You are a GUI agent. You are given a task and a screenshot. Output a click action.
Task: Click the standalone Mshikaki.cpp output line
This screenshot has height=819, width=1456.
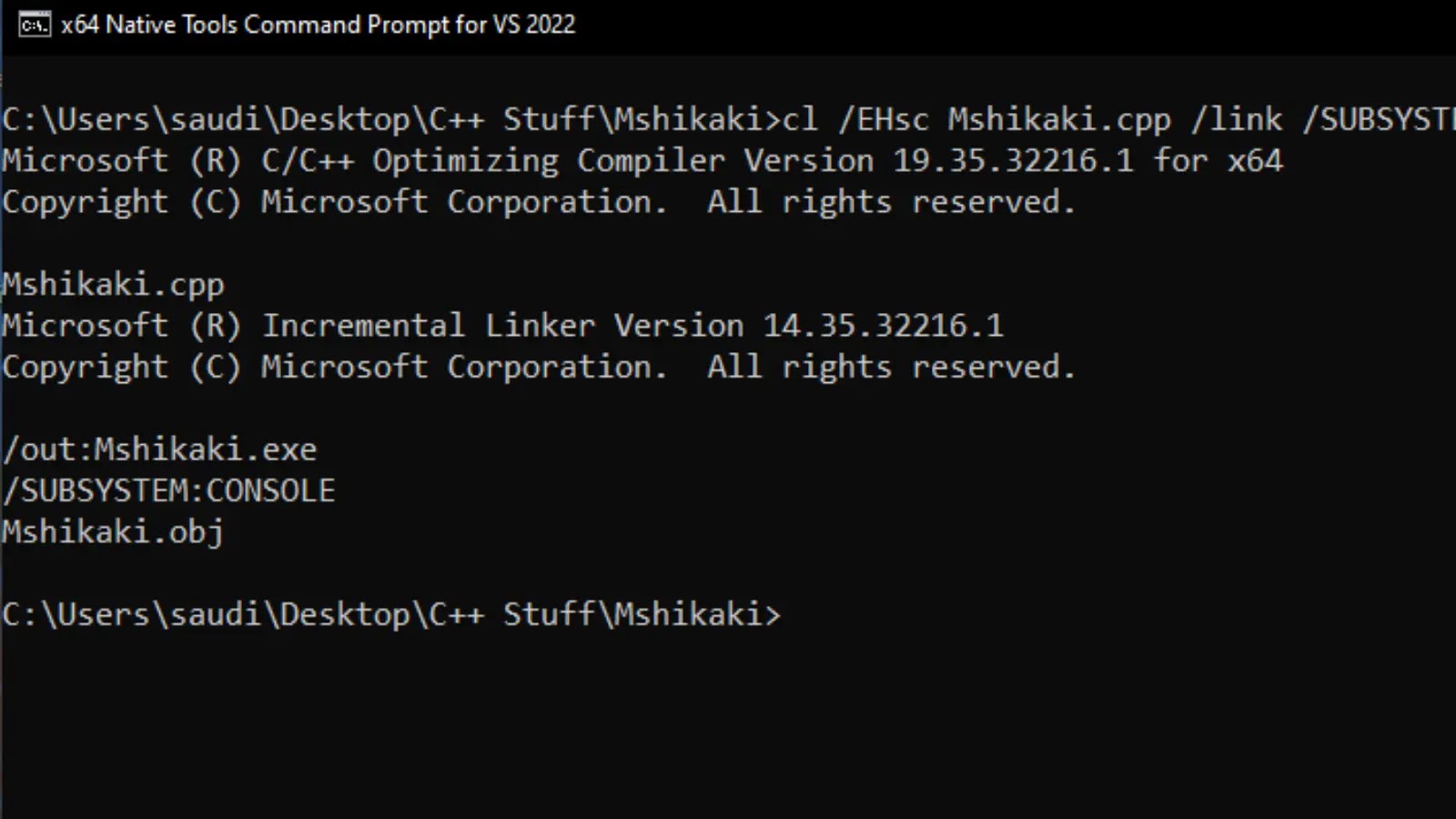point(113,285)
